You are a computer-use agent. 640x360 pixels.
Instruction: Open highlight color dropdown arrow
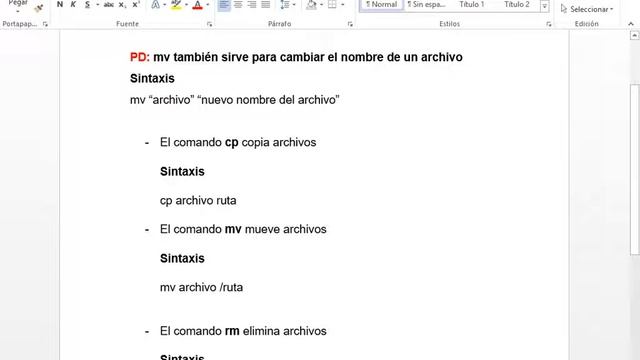point(187,5)
